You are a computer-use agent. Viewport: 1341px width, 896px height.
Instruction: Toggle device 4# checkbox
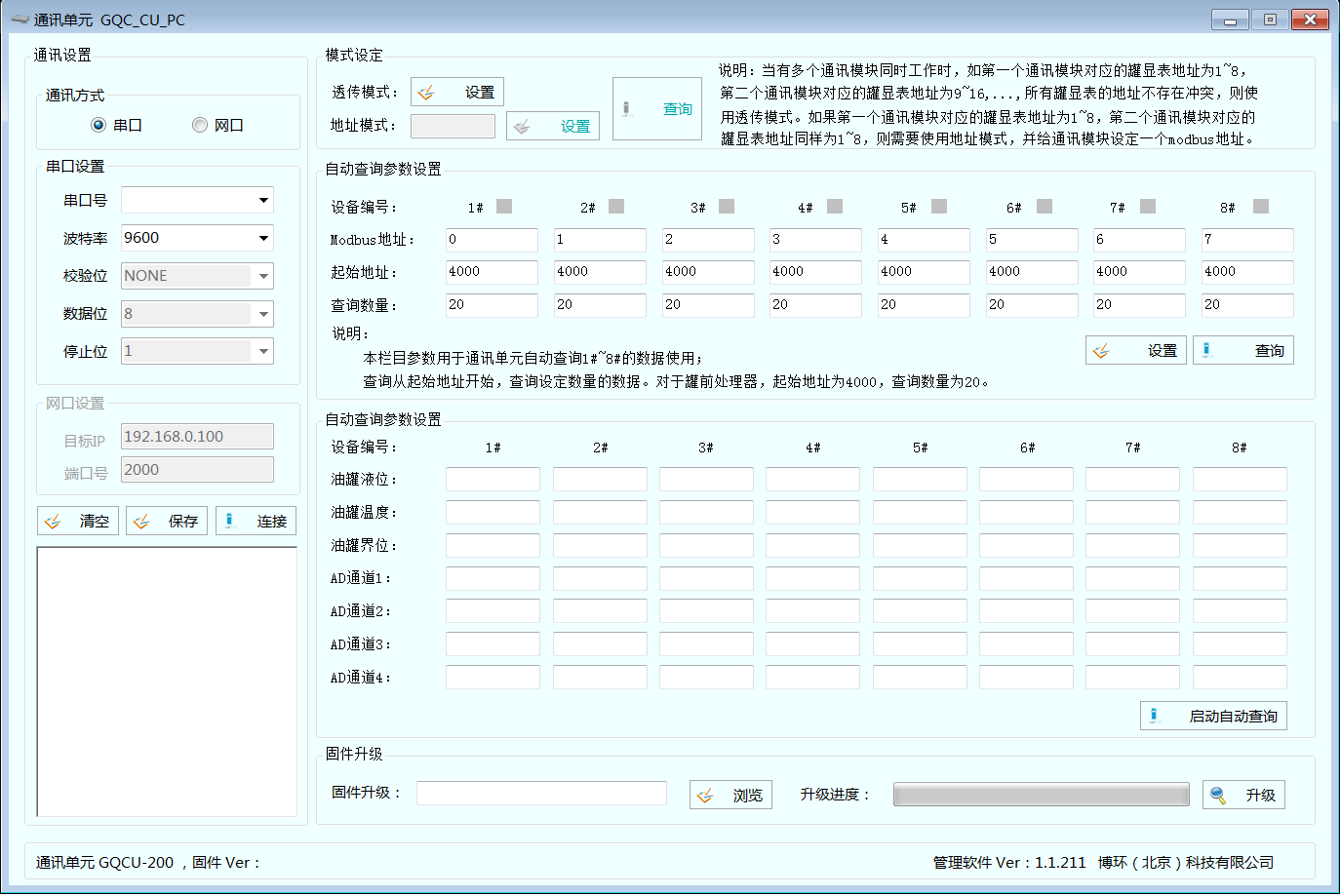(x=835, y=206)
